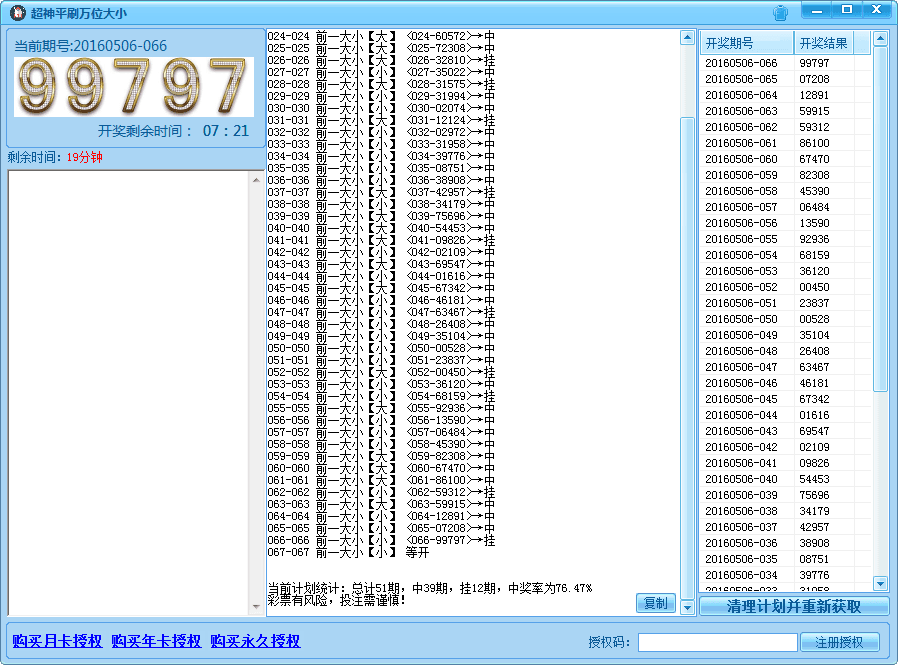Sort by 开奖期号 column header
Viewport: 898px width, 665px height.
[746, 44]
